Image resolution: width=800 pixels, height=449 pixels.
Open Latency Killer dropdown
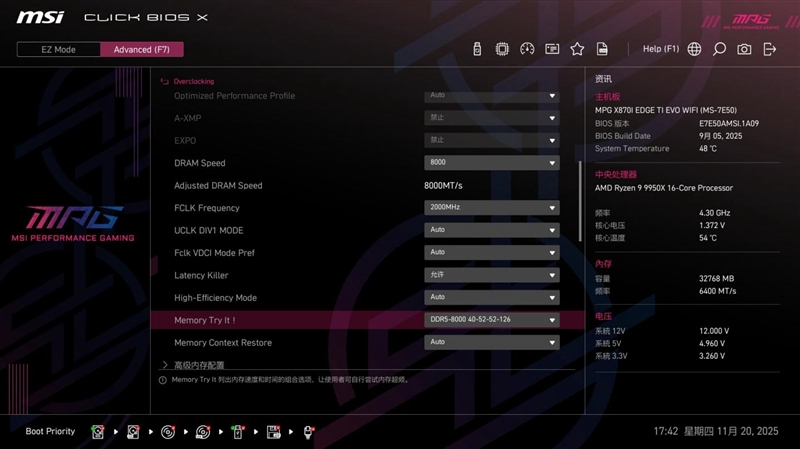coord(492,275)
